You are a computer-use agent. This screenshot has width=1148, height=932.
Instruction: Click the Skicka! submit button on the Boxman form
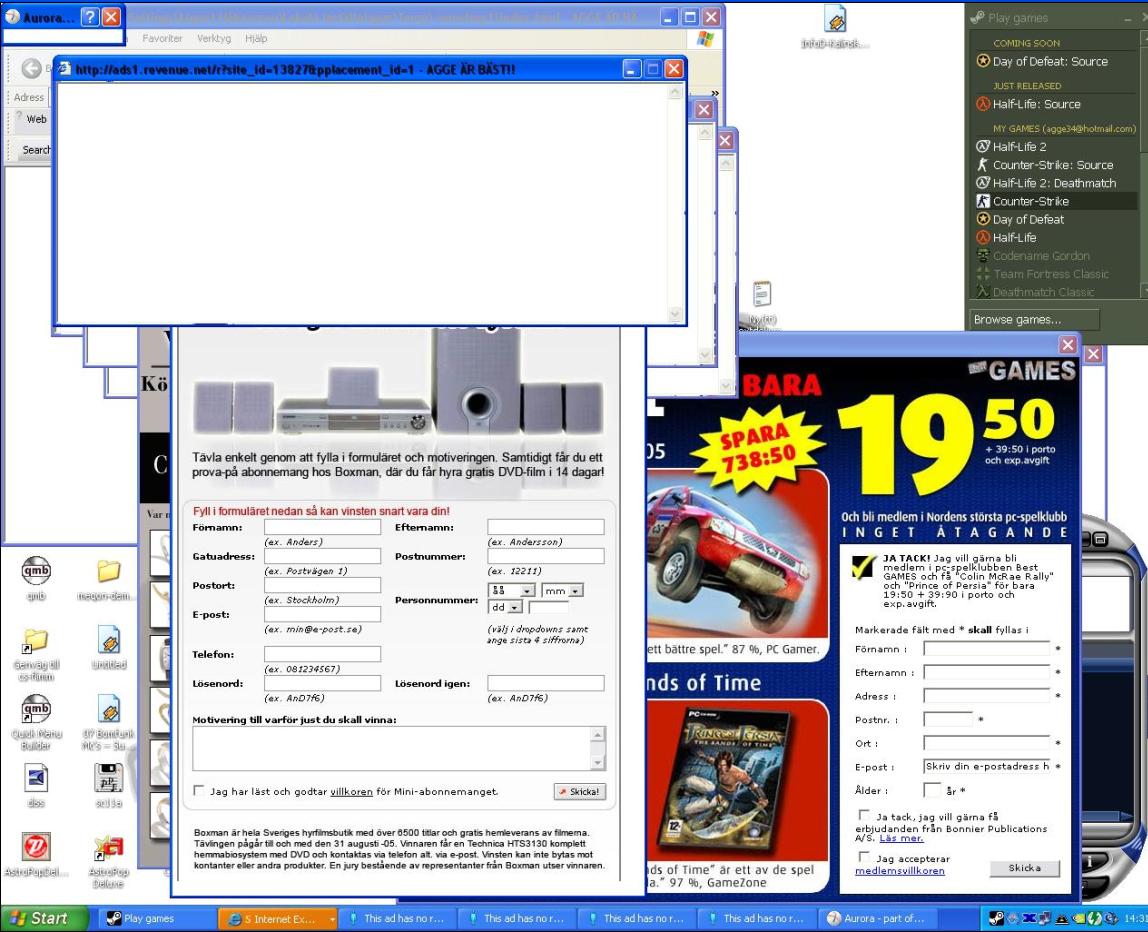[x=580, y=791]
